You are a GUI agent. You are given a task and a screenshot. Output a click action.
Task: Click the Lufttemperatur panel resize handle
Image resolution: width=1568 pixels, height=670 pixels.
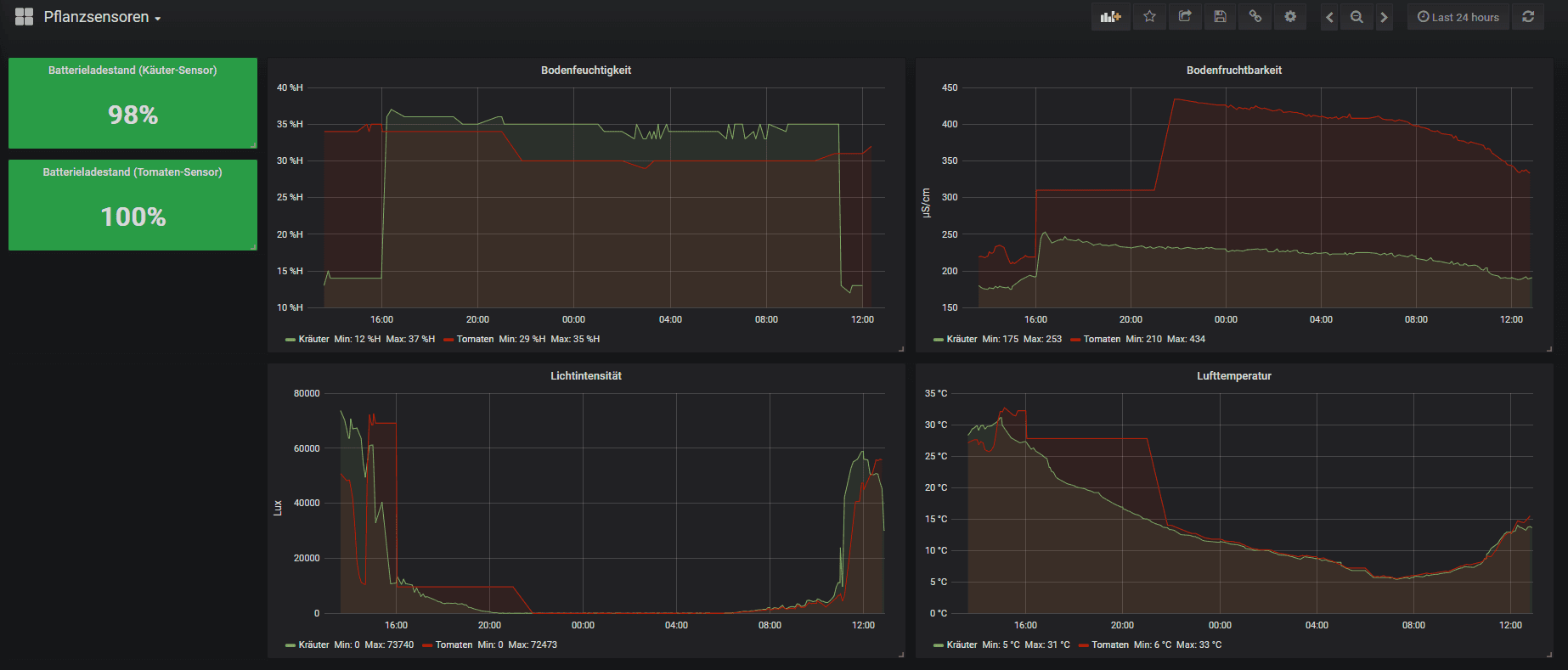point(1549,655)
